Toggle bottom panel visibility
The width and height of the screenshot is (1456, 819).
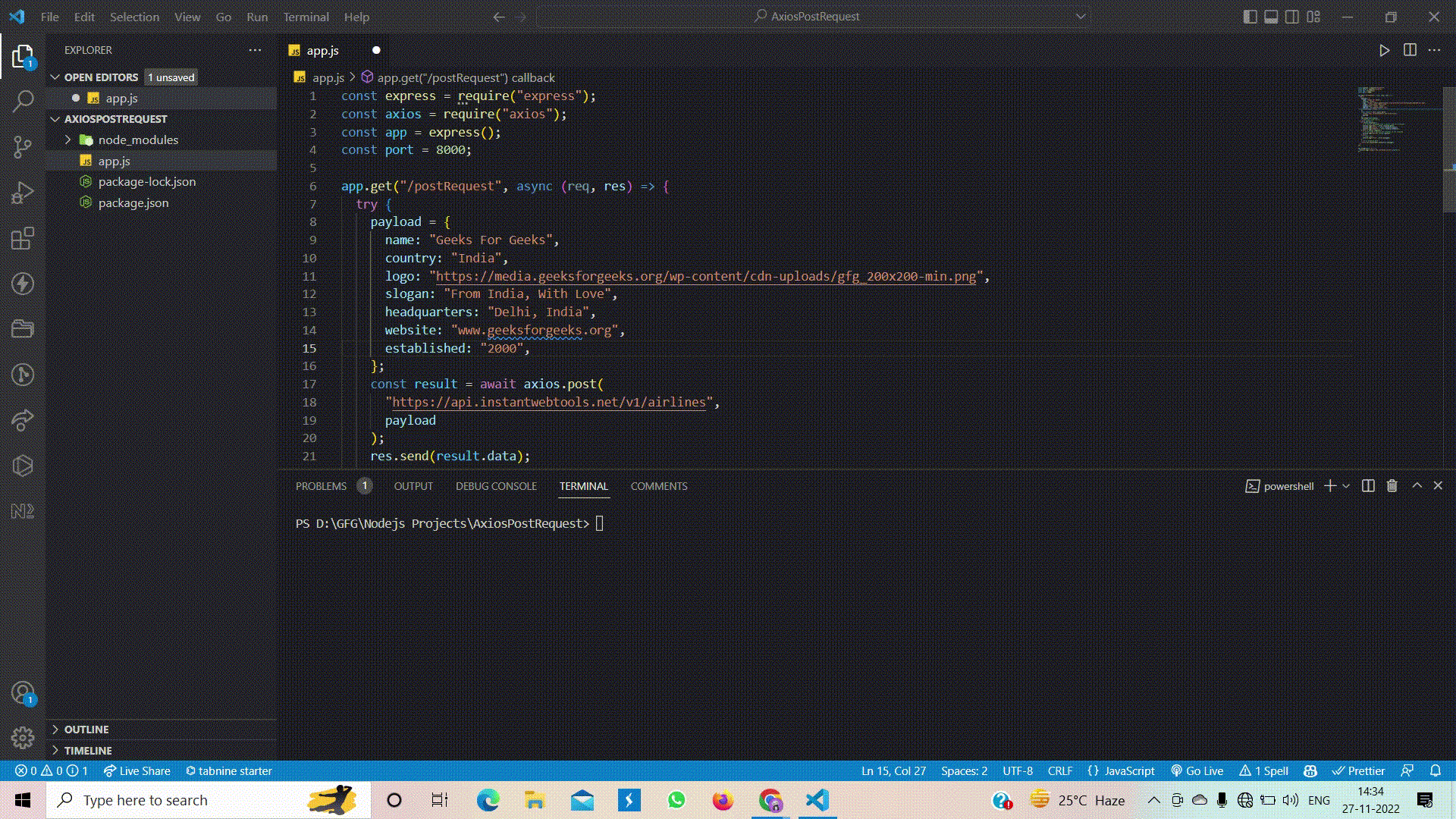point(1272,17)
